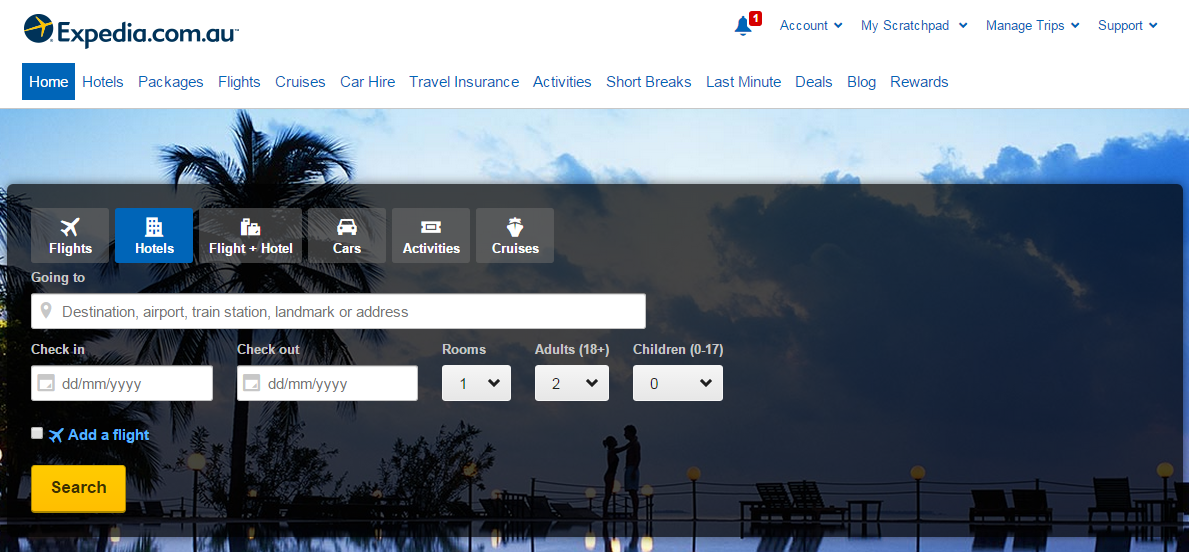Select the Flights search tab
Image resolution: width=1189 pixels, height=552 pixels.
(x=70, y=236)
